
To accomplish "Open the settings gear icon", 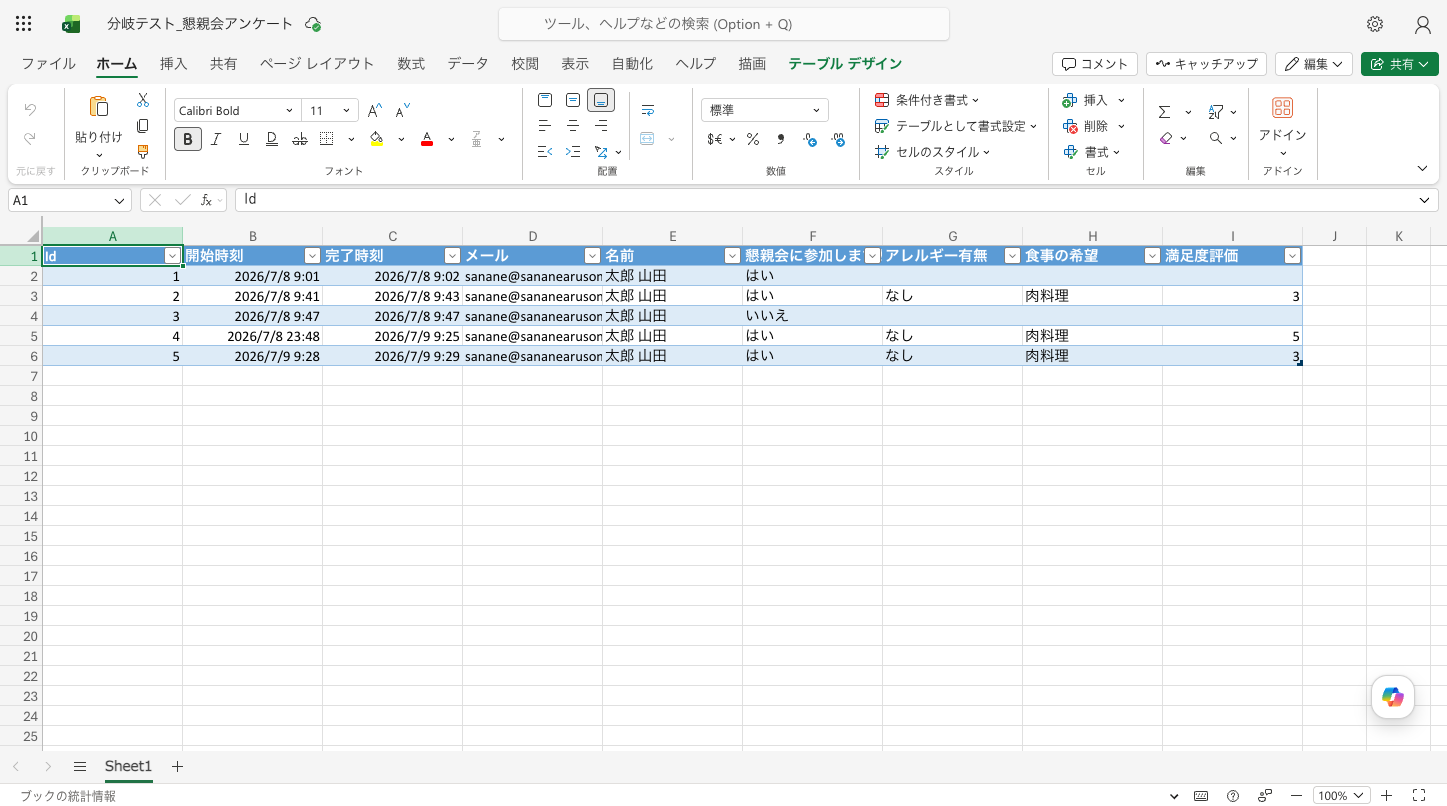I will [1375, 24].
